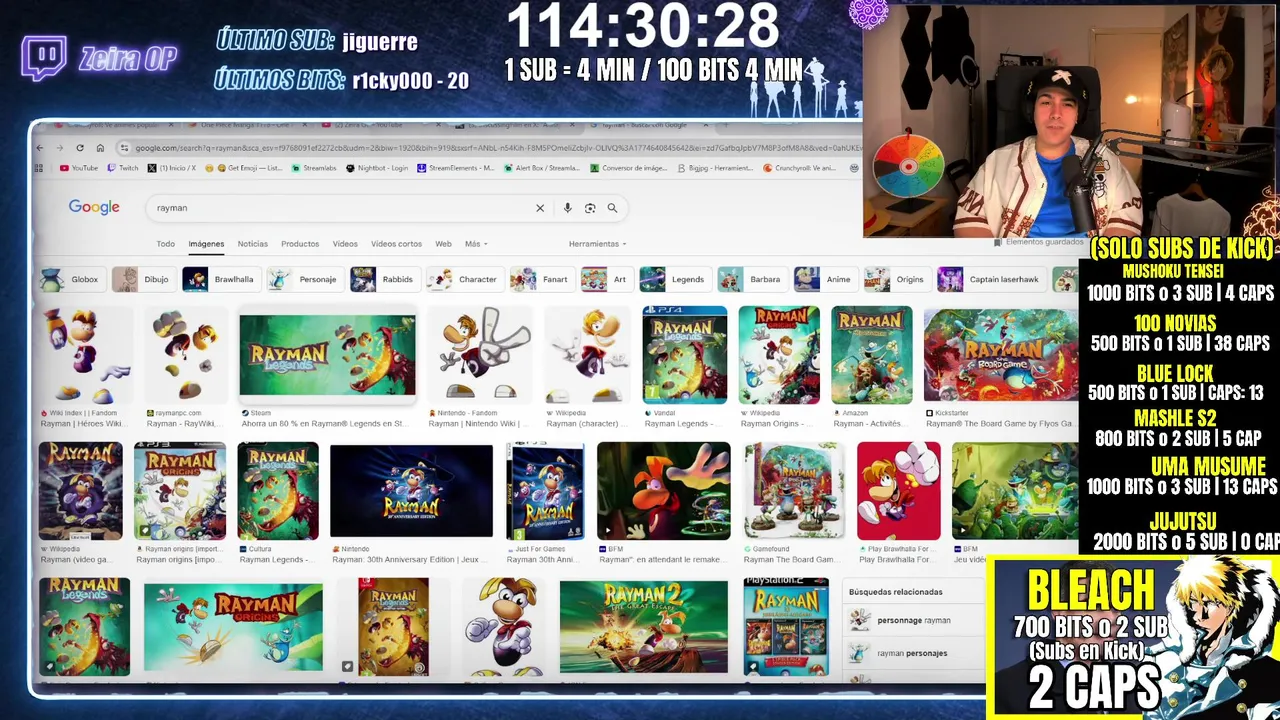Open Google Lens image search icon
The image size is (1280, 720).
590,208
